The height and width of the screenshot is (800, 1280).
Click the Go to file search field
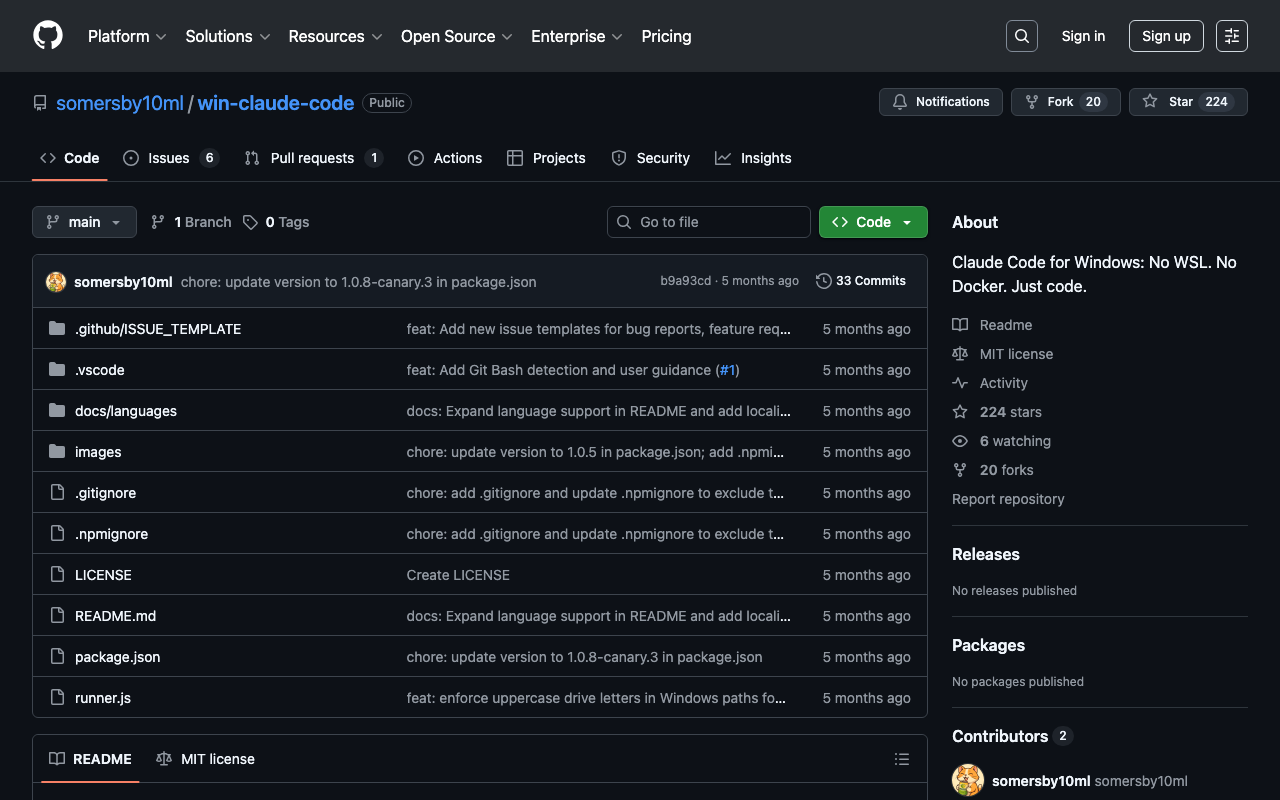coord(708,222)
